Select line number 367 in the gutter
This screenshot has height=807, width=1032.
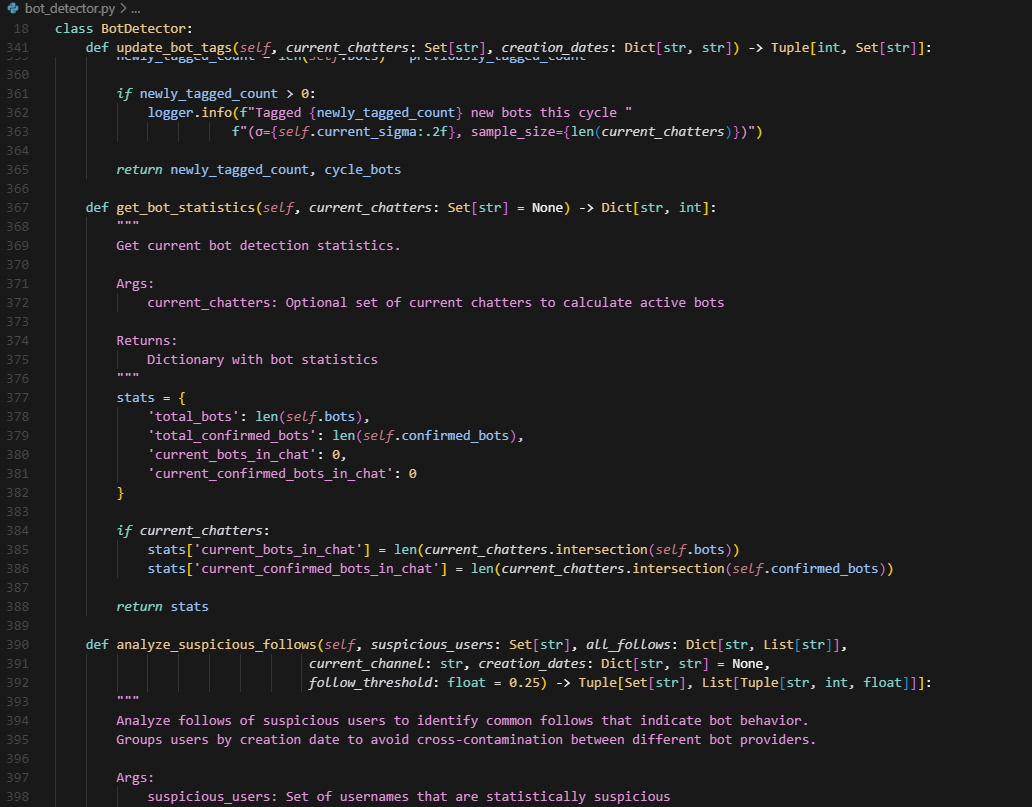[x=18, y=207]
